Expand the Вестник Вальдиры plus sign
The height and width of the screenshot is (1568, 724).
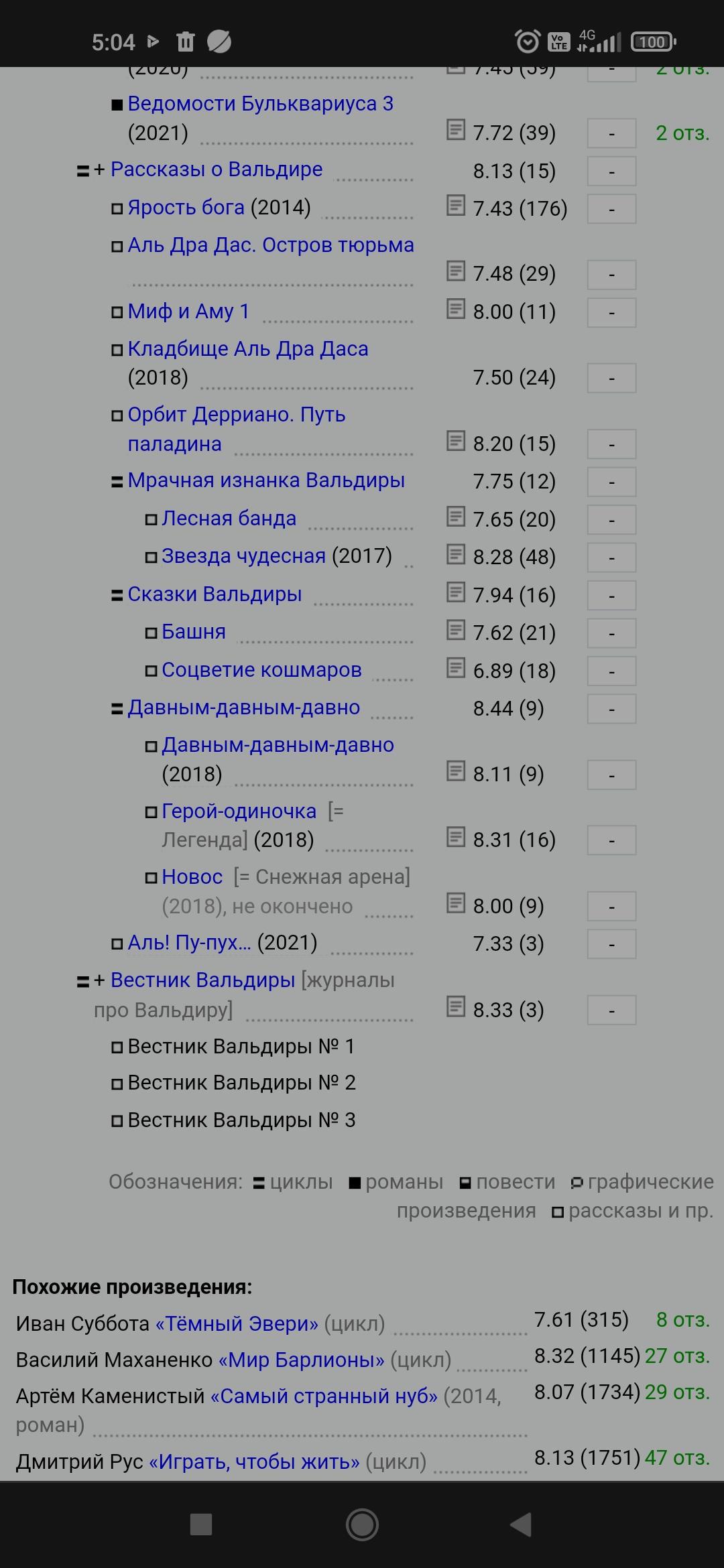pos(99,981)
